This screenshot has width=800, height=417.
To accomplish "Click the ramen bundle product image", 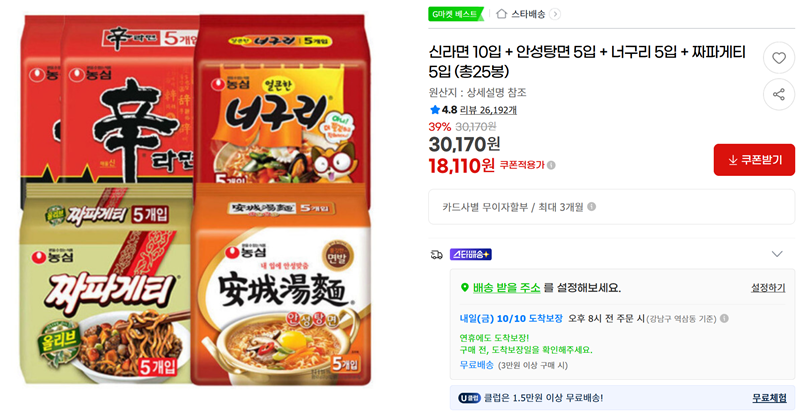I will [x=196, y=200].
